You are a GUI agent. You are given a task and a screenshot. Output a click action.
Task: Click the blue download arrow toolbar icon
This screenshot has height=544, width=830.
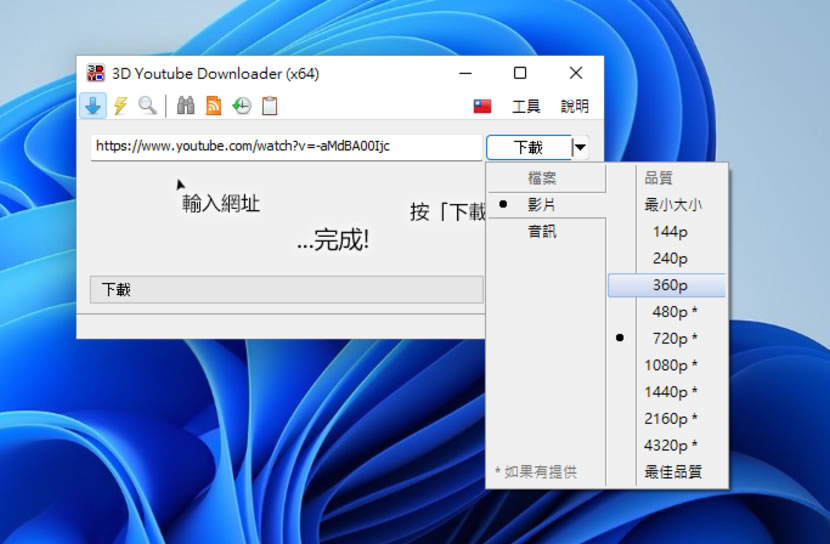coord(93,106)
